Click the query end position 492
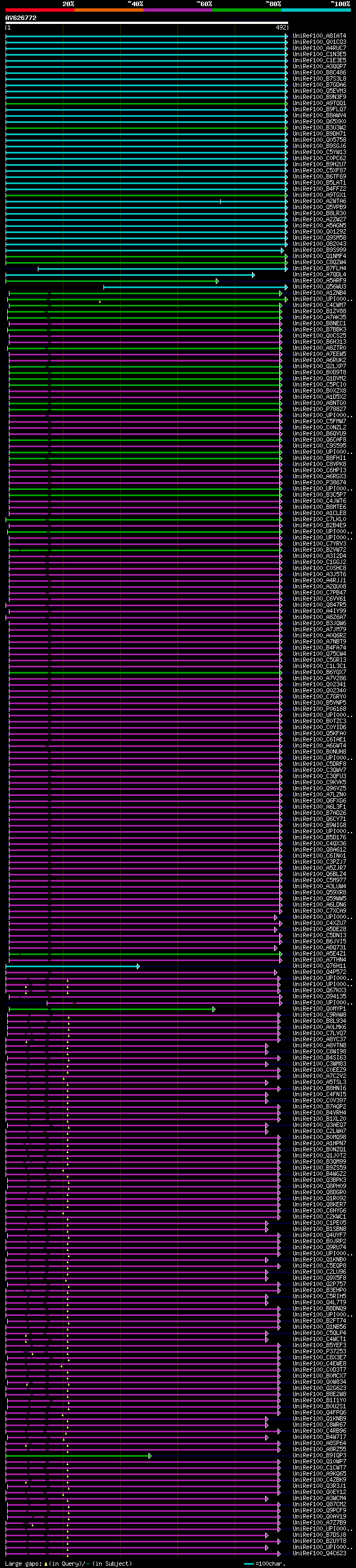 pyautogui.click(x=280, y=27)
